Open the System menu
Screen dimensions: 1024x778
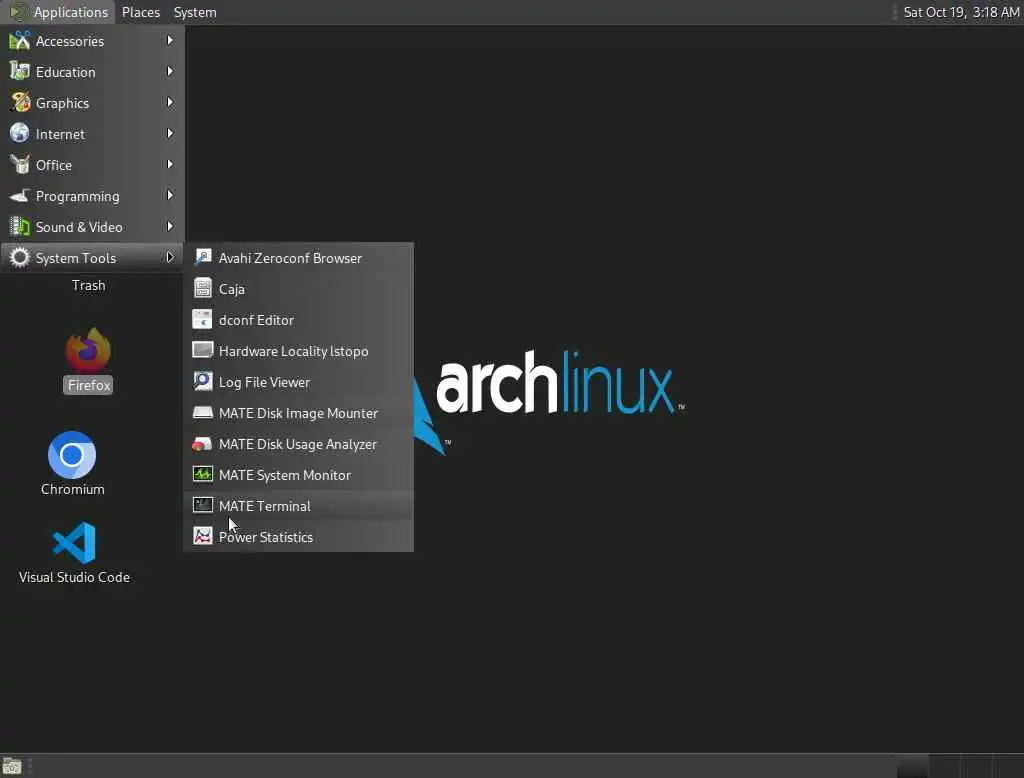[195, 12]
